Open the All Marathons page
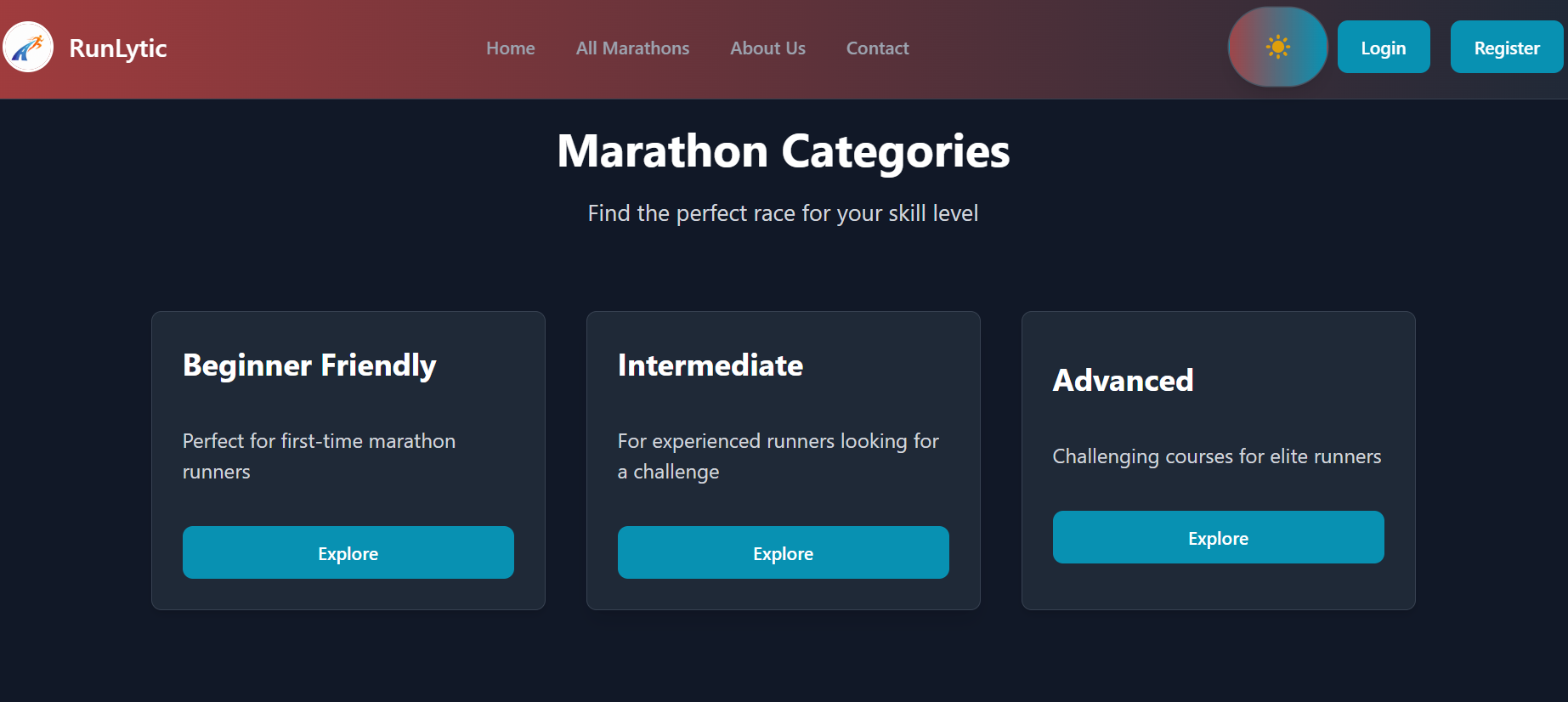The image size is (1568, 702). click(633, 48)
